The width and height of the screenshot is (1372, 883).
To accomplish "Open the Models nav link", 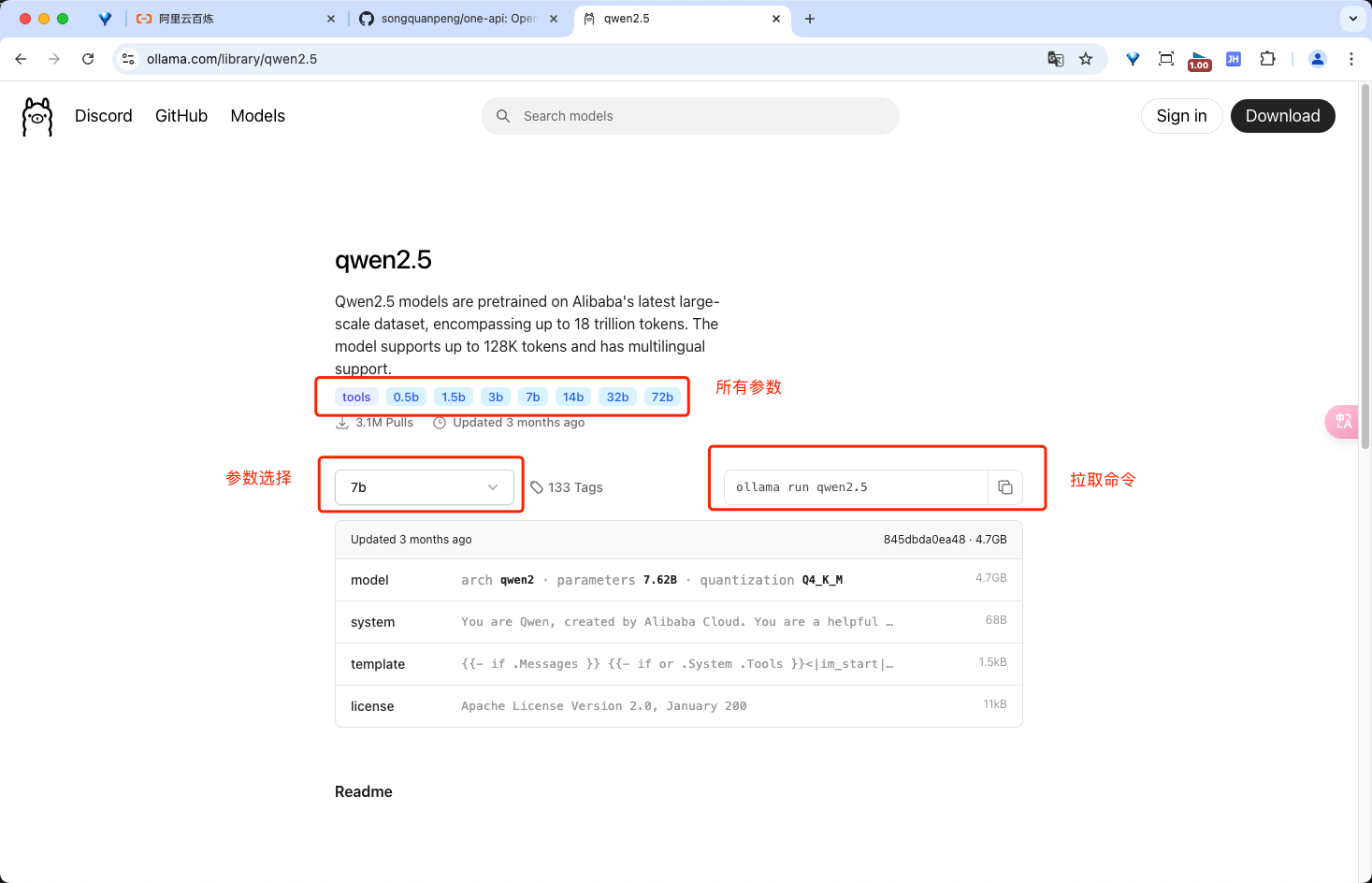I will [x=258, y=116].
